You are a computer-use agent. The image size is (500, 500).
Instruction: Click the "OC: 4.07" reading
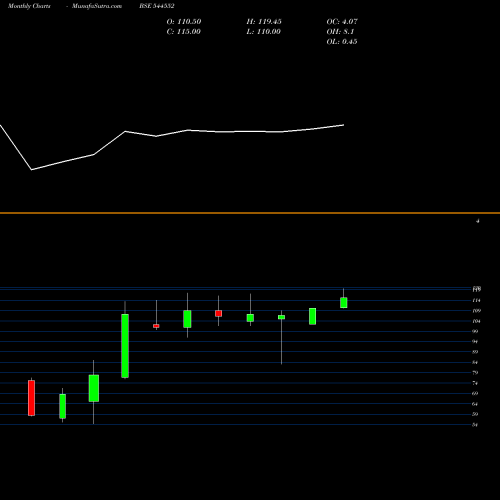(342, 22)
